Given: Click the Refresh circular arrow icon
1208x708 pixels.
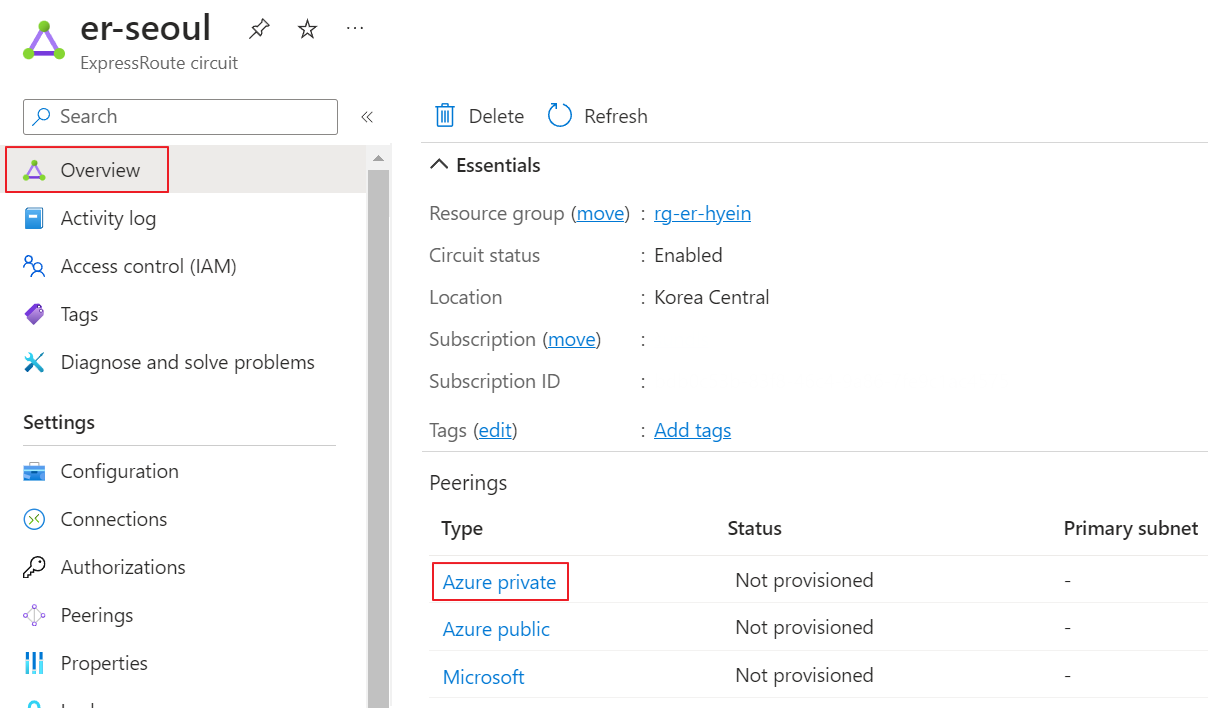Looking at the screenshot, I should 560,116.
